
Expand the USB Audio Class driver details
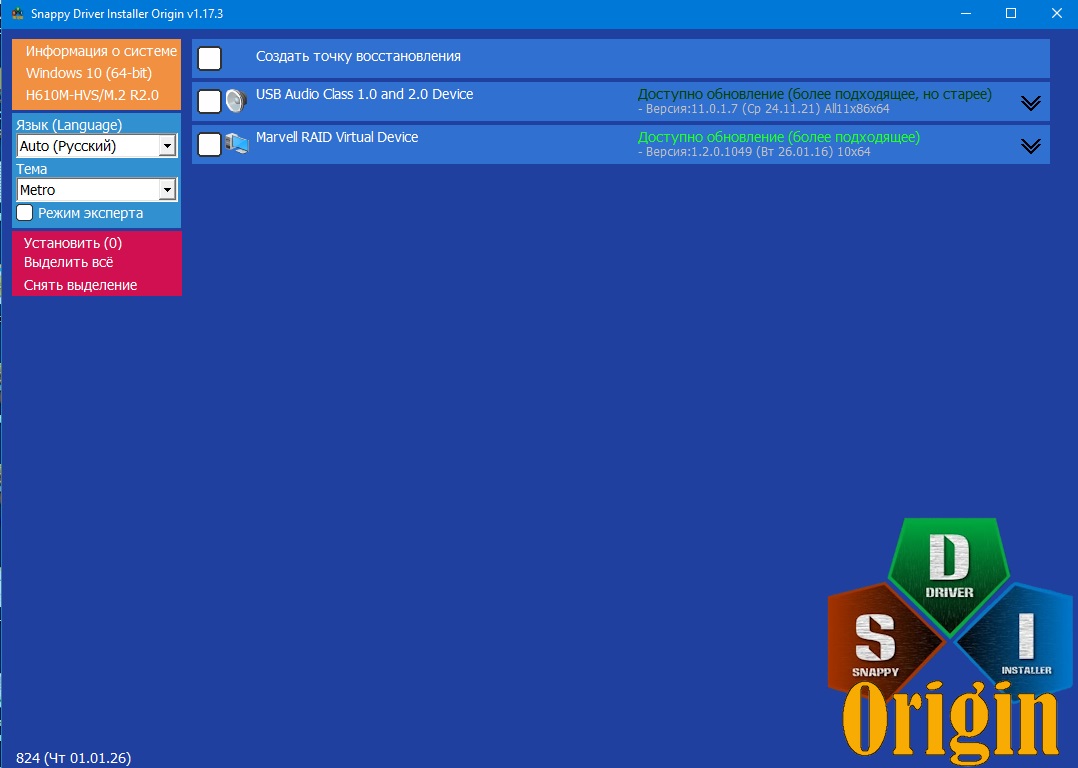1031,102
